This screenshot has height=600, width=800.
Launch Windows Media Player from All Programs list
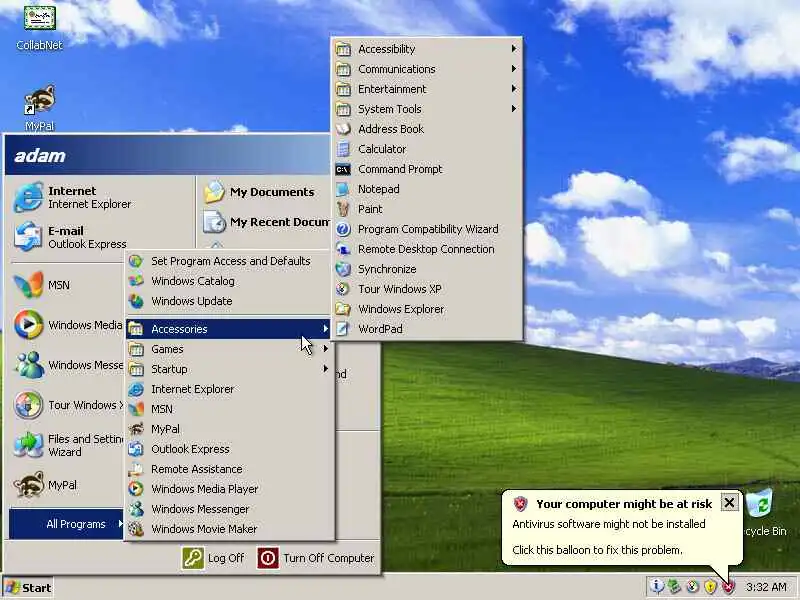[229, 489]
